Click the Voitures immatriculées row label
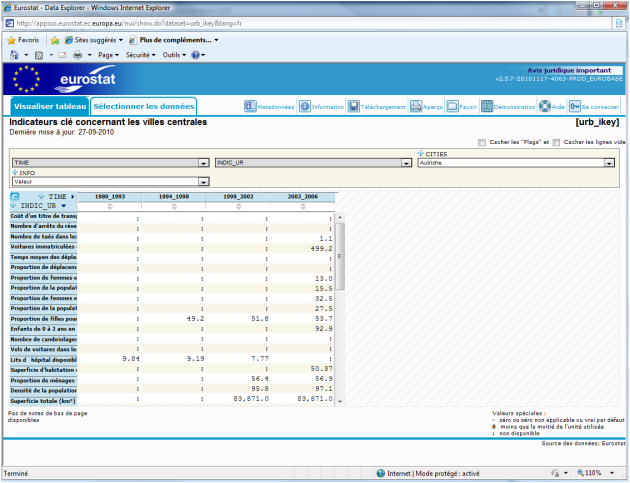630x483 pixels. pos(43,247)
